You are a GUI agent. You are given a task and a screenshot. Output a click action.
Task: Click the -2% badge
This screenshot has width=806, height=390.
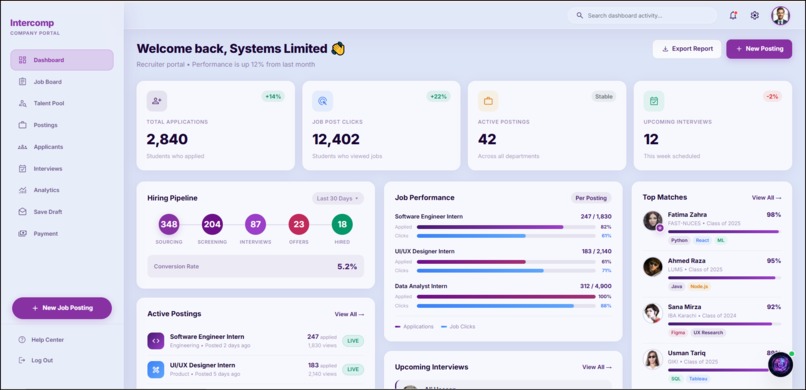772,96
